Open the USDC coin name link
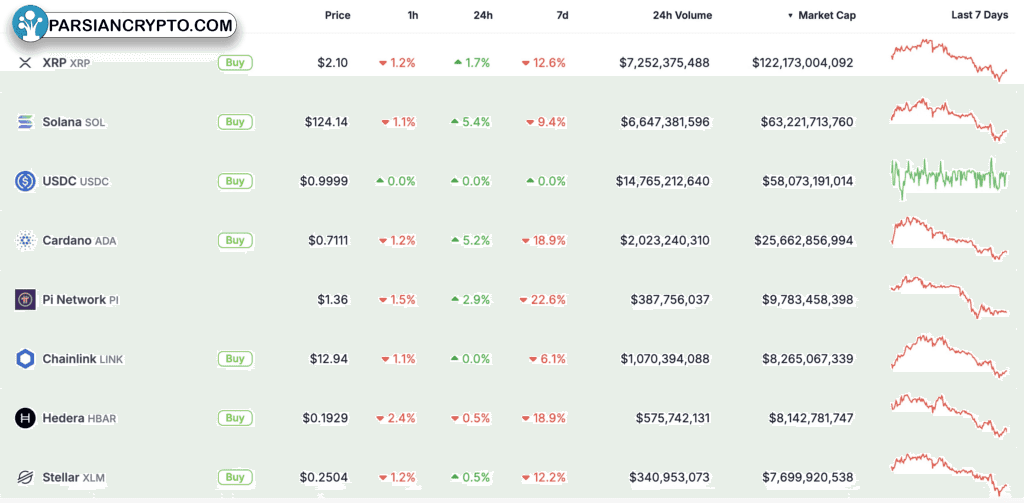Screen dimensions: 1024x503 point(76,182)
